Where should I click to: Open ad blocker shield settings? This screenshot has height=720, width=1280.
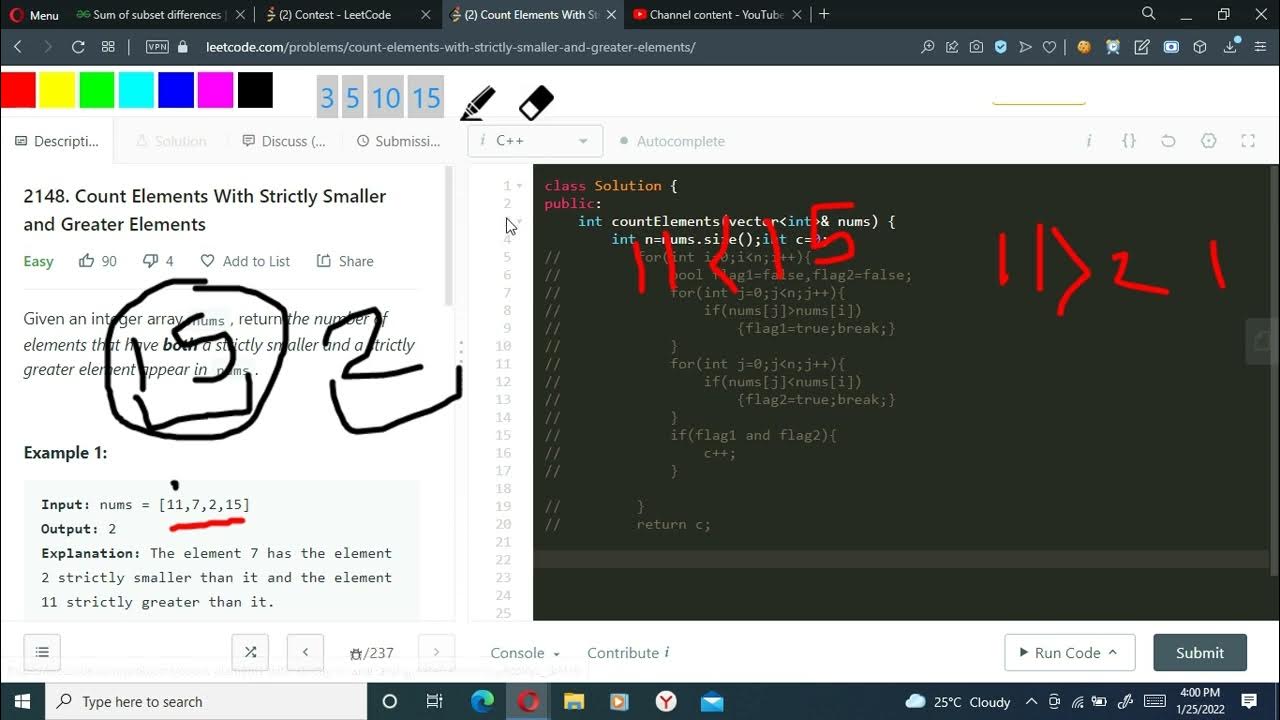click(x=1000, y=47)
